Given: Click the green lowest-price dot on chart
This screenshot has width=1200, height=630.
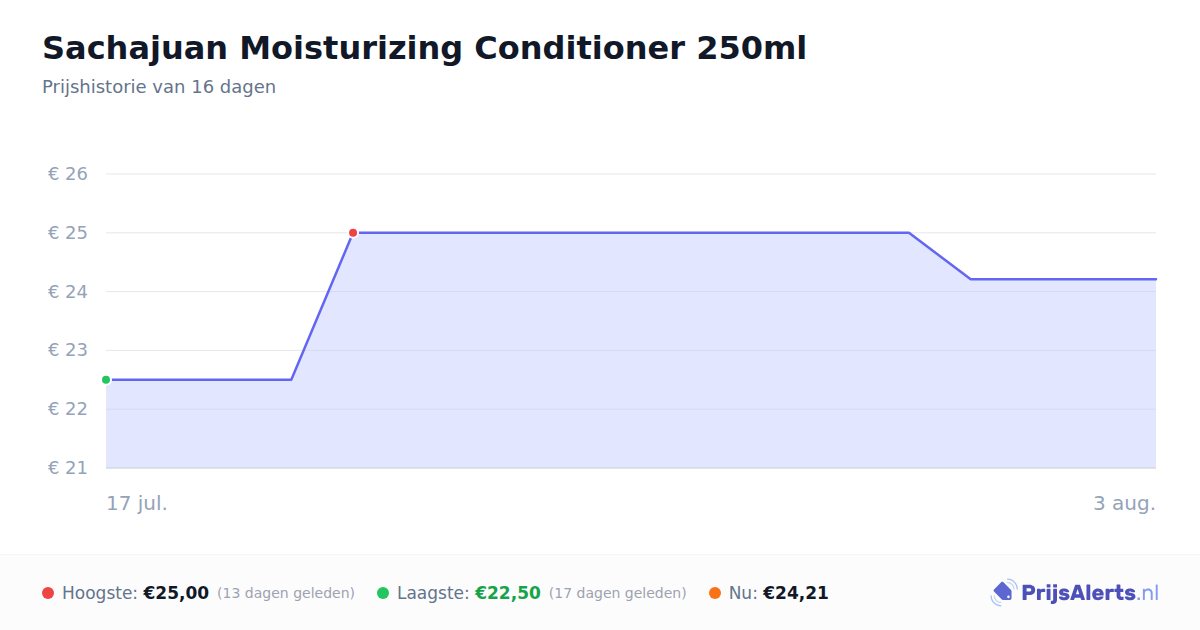Looking at the screenshot, I should (x=106, y=380).
